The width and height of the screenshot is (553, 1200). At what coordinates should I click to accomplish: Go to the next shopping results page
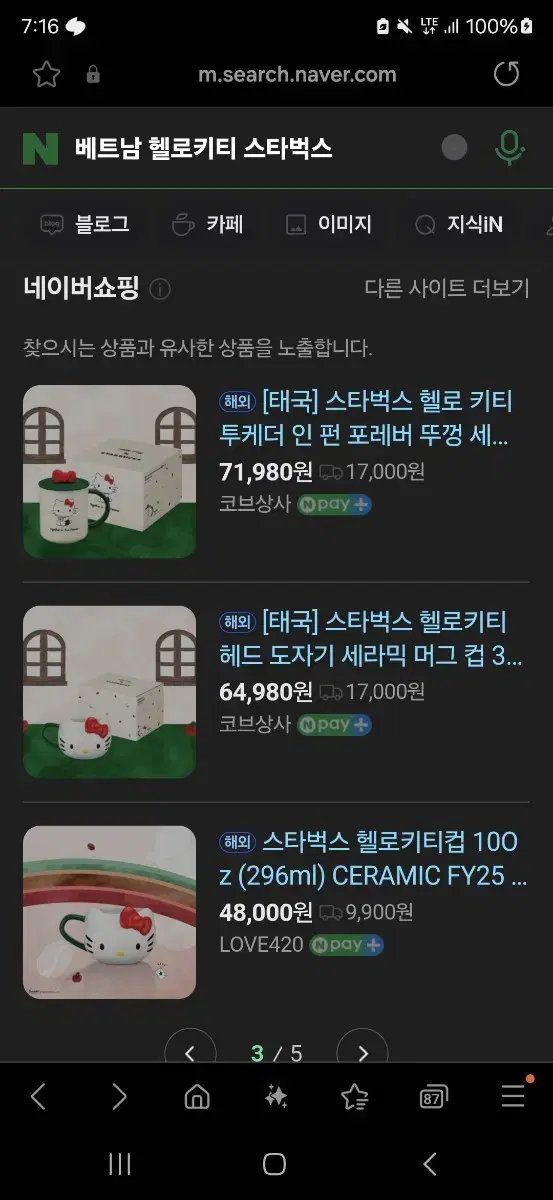point(362,1052)
